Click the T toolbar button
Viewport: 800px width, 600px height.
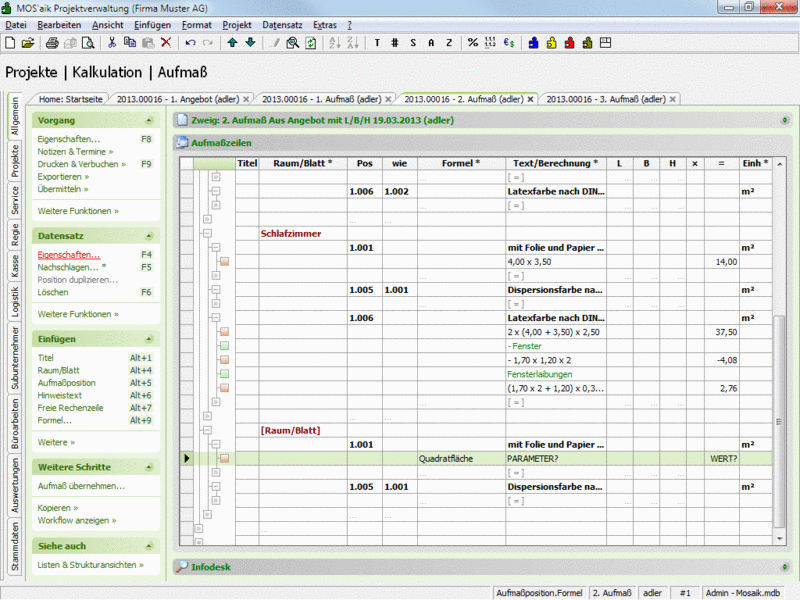(377, 43)
